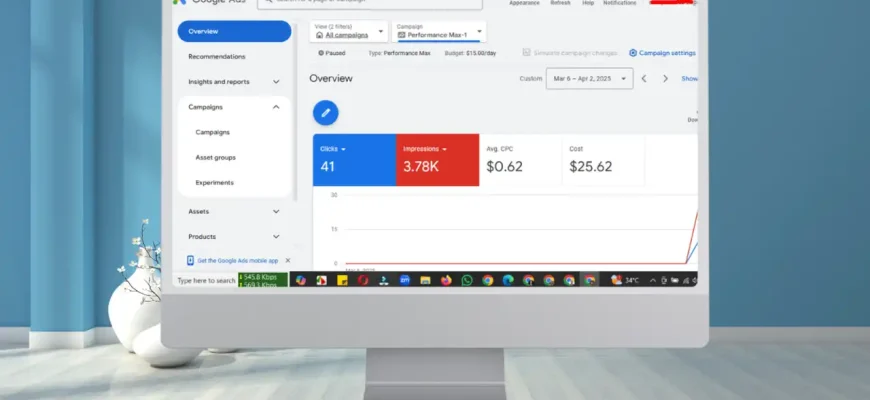
Task: Open Copilot from the Windows taskbar
Action: [301, 280]
